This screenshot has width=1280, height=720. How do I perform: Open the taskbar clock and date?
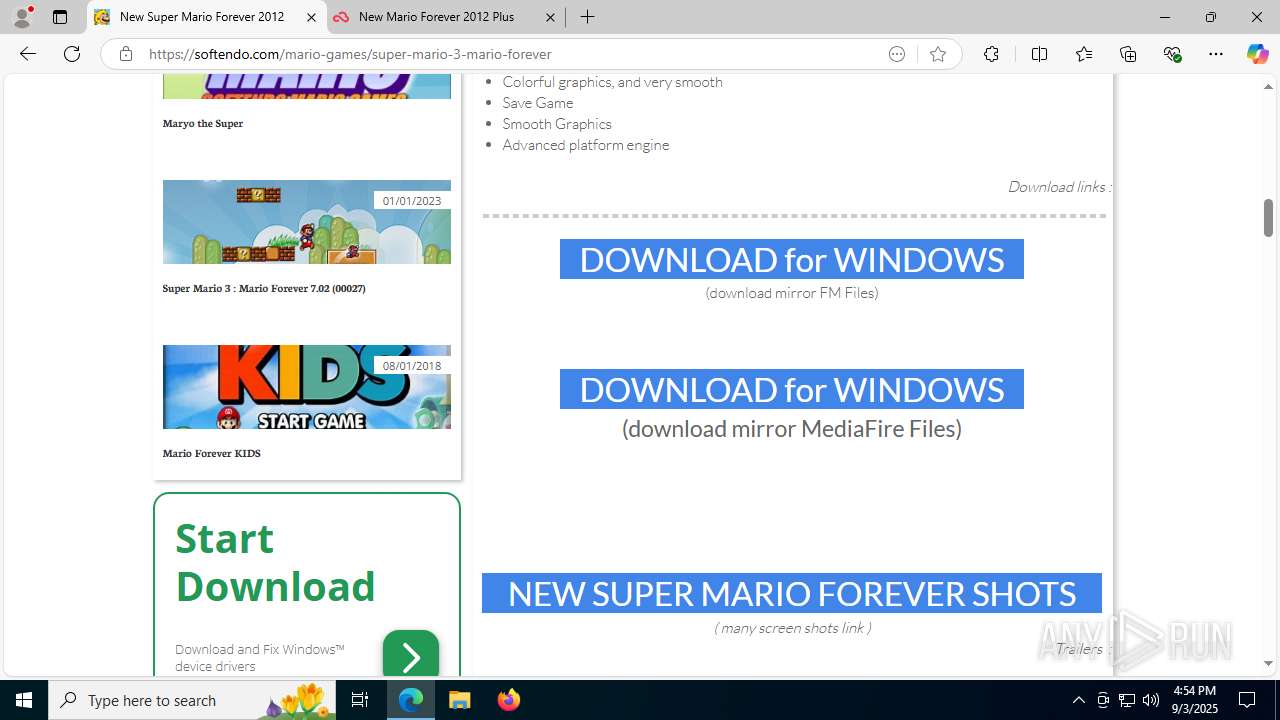(x=1194, y=700)
